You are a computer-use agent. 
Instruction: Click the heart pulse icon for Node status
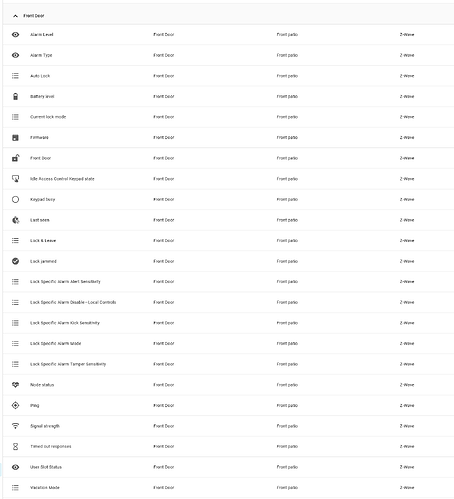click(15, 385)
